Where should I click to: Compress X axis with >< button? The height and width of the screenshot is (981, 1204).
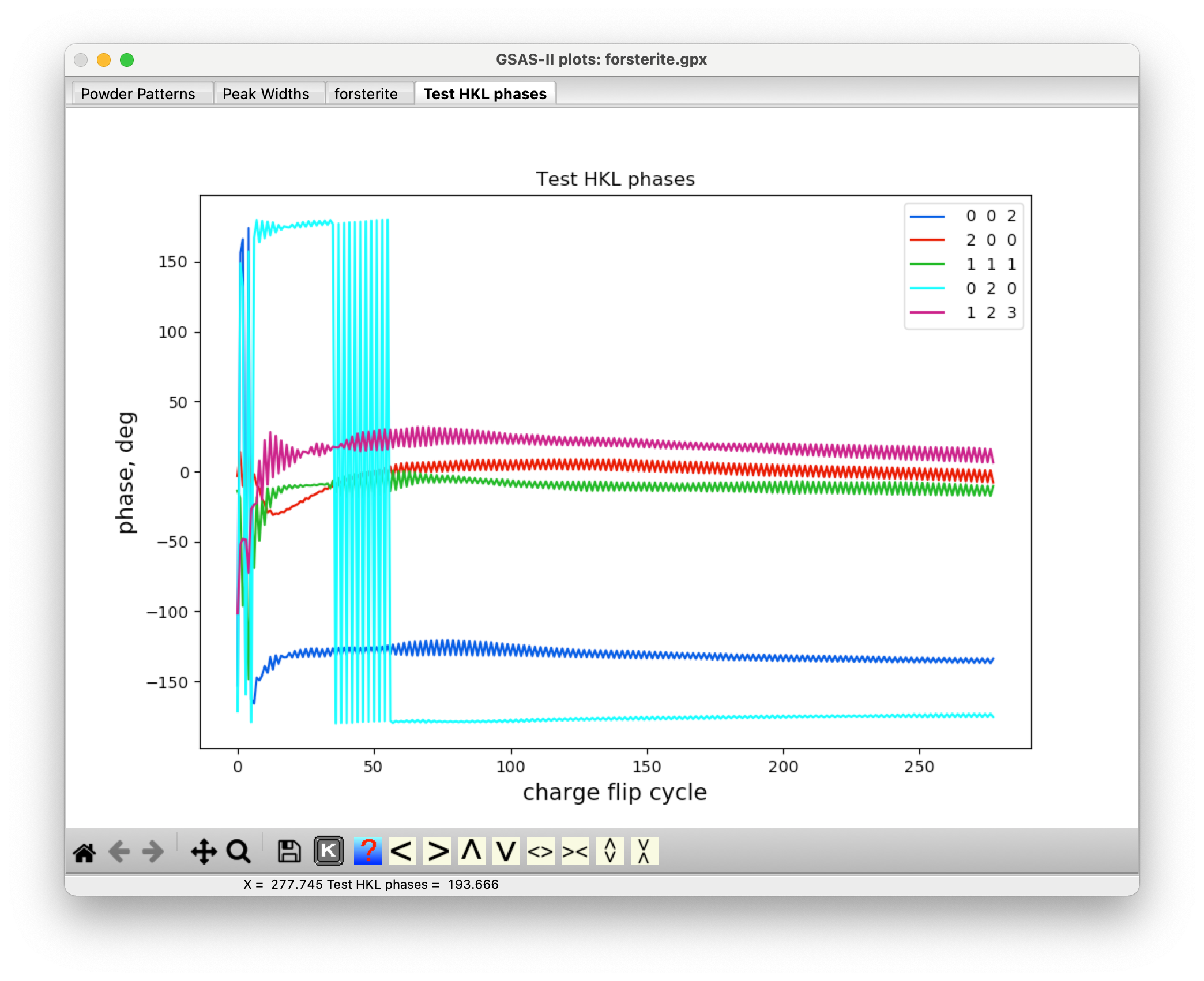point(575,851)
